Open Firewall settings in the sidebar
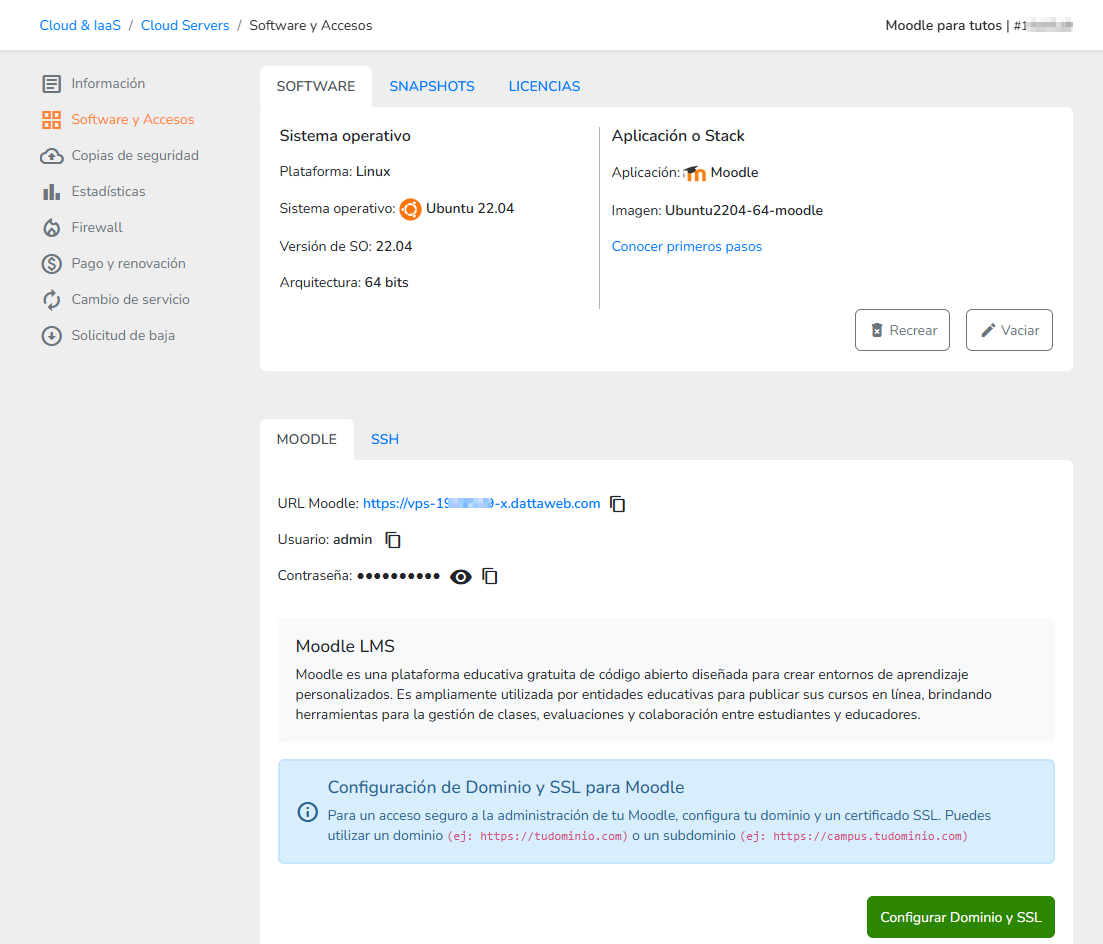The width and height of the screenshot is (1103, 944). 97,227
